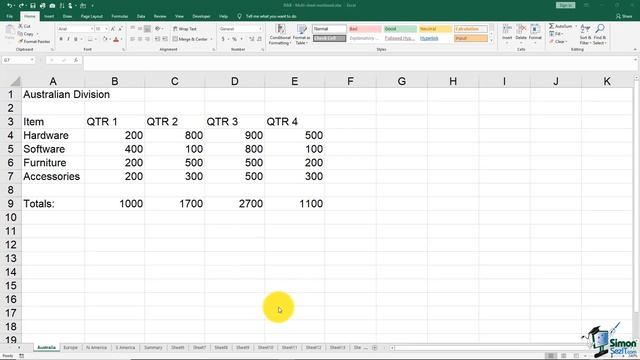Screen dimensions: 640x360
Task: Toggle Underline formatting
Action: pos(76,39)
